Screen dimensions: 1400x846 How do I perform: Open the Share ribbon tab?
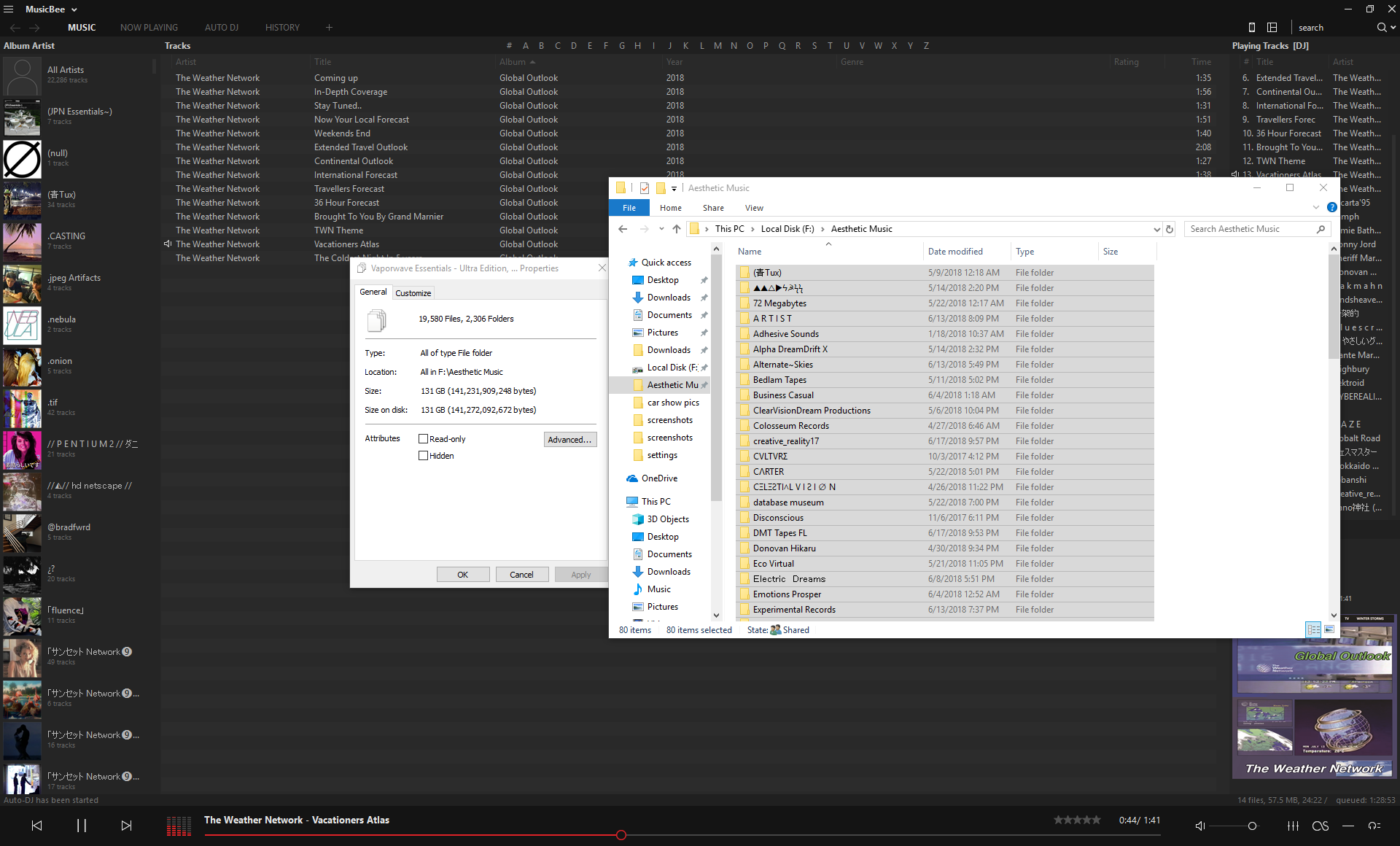713,208
